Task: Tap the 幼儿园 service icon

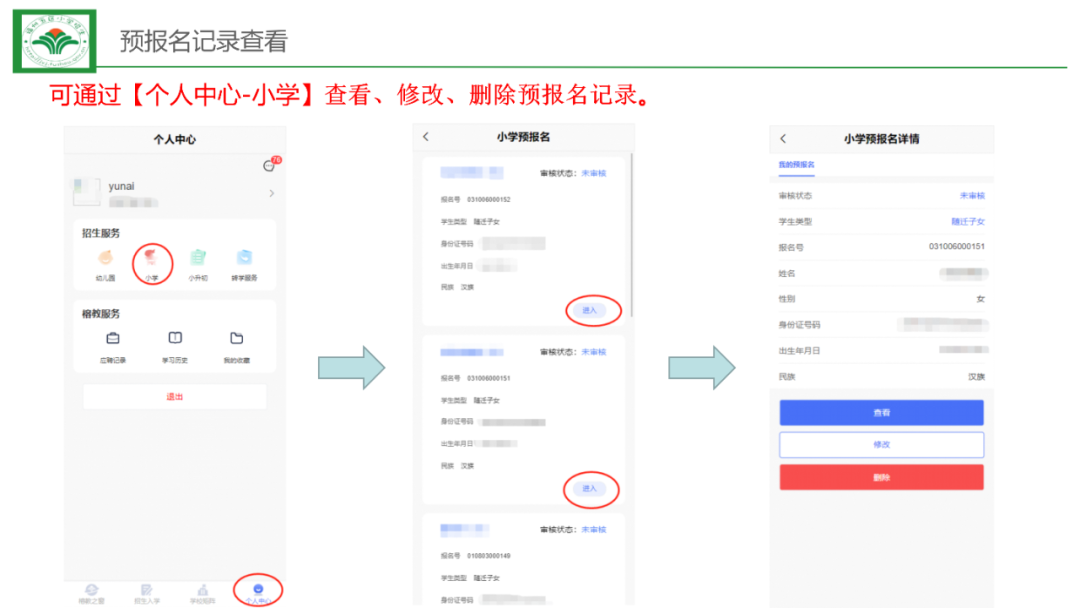Action: coord(106,260)
